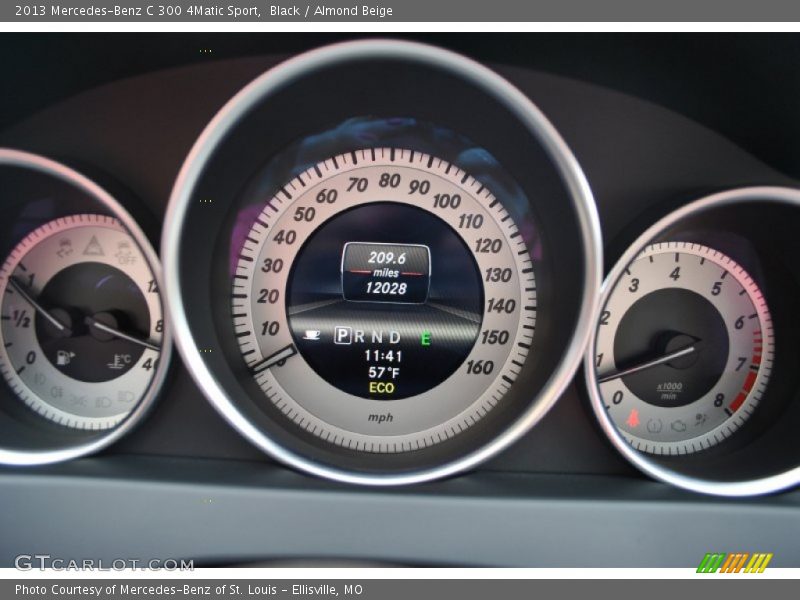Click the 160 mark on speedometer
This screenshot has width=800, height=600.
coord(480,367)
